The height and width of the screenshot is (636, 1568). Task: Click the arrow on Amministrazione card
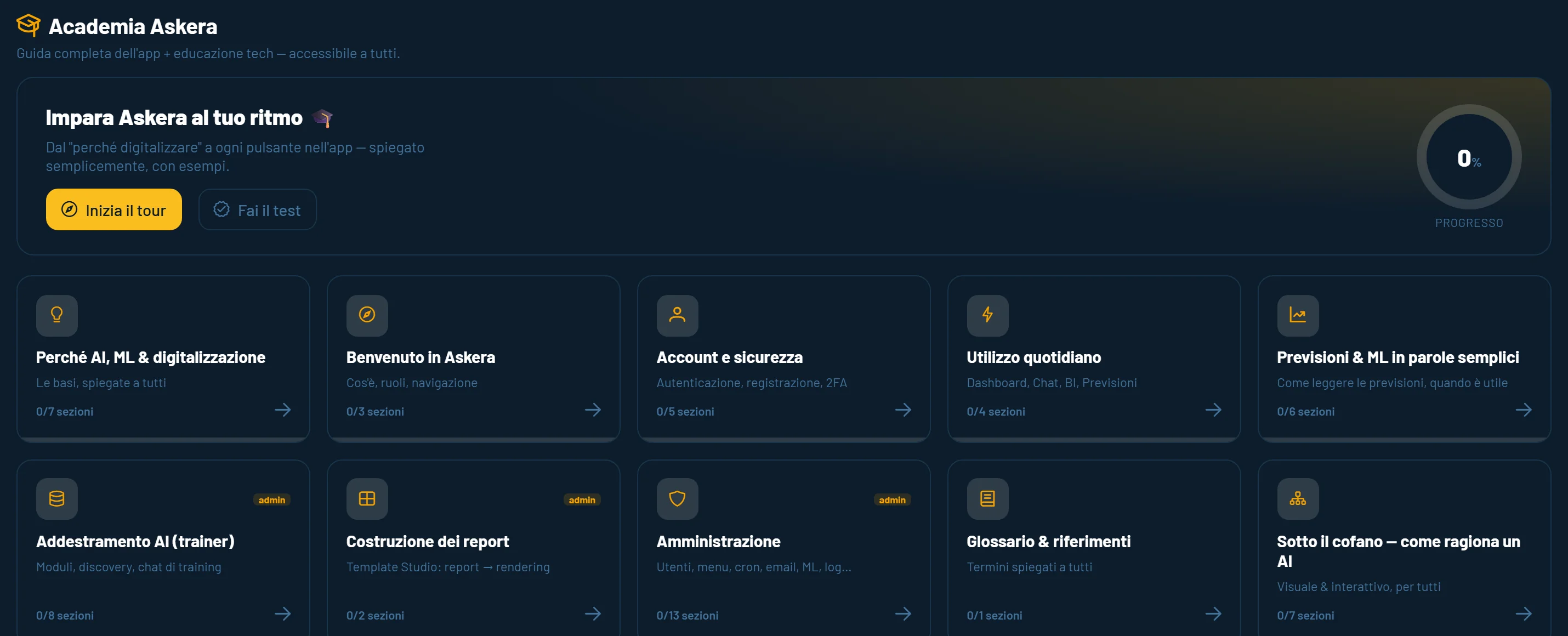pos(904,614)
